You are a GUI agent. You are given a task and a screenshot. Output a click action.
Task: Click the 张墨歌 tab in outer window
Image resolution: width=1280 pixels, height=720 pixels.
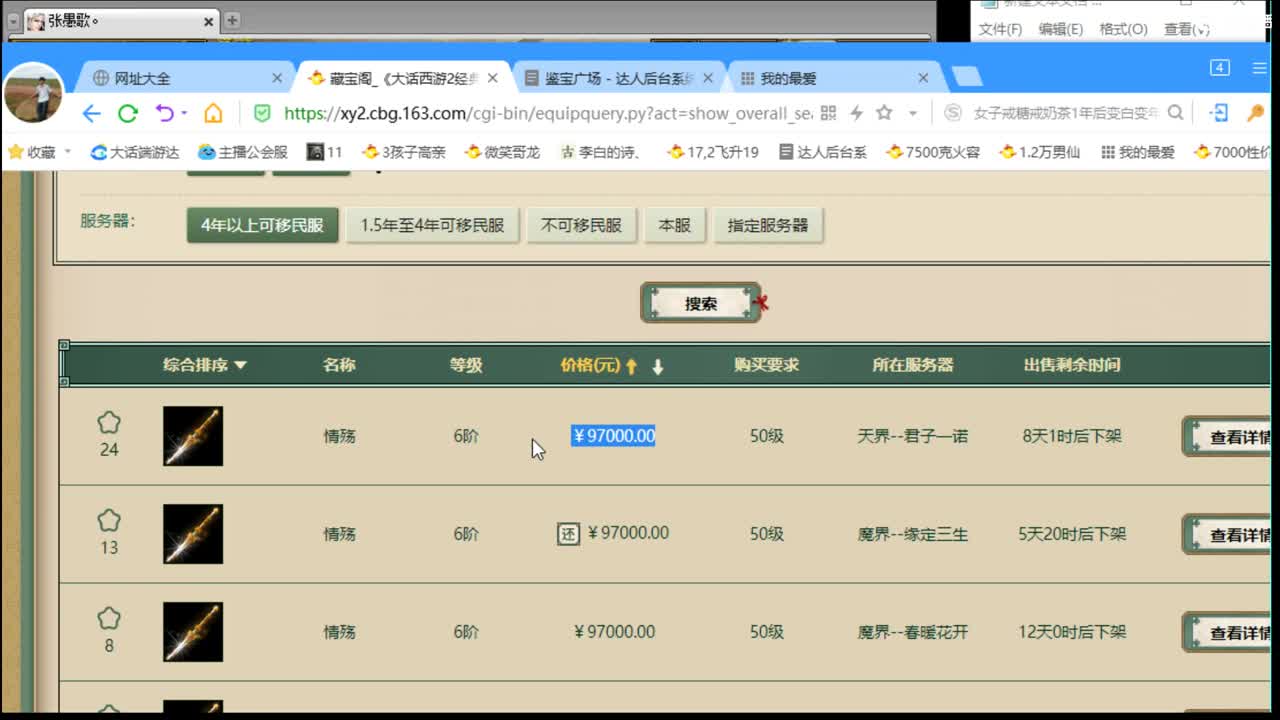[x=120, y=20]
